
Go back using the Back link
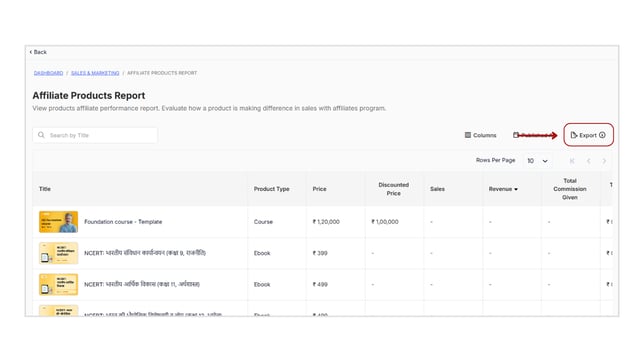tap(38, 52)
